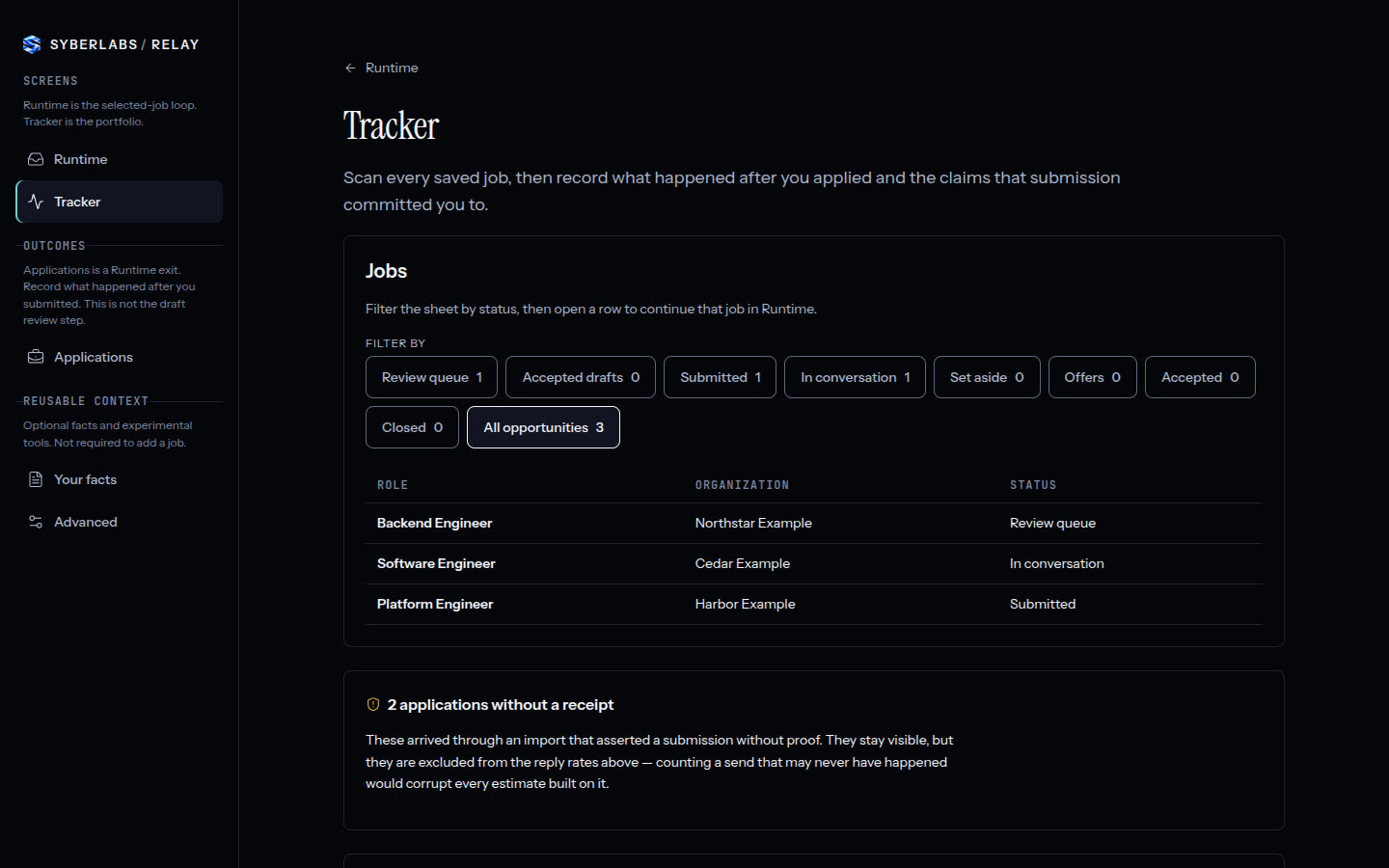Screen dimensions: 1389x868
Task: Open the Runtime screen from sidebar
Action: tap(120, 159)
